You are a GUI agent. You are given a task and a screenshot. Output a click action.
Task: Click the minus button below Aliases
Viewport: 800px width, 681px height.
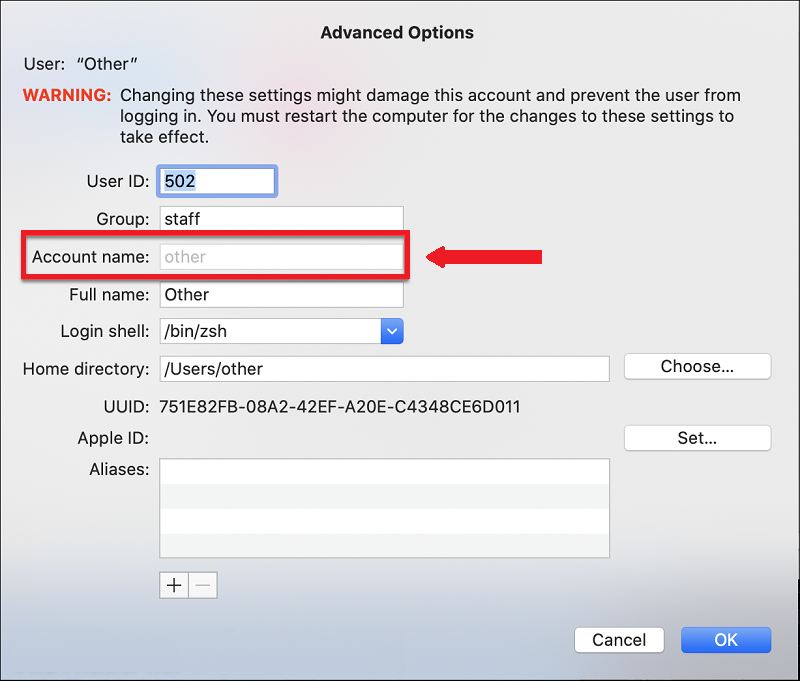[x=202, y=586]
